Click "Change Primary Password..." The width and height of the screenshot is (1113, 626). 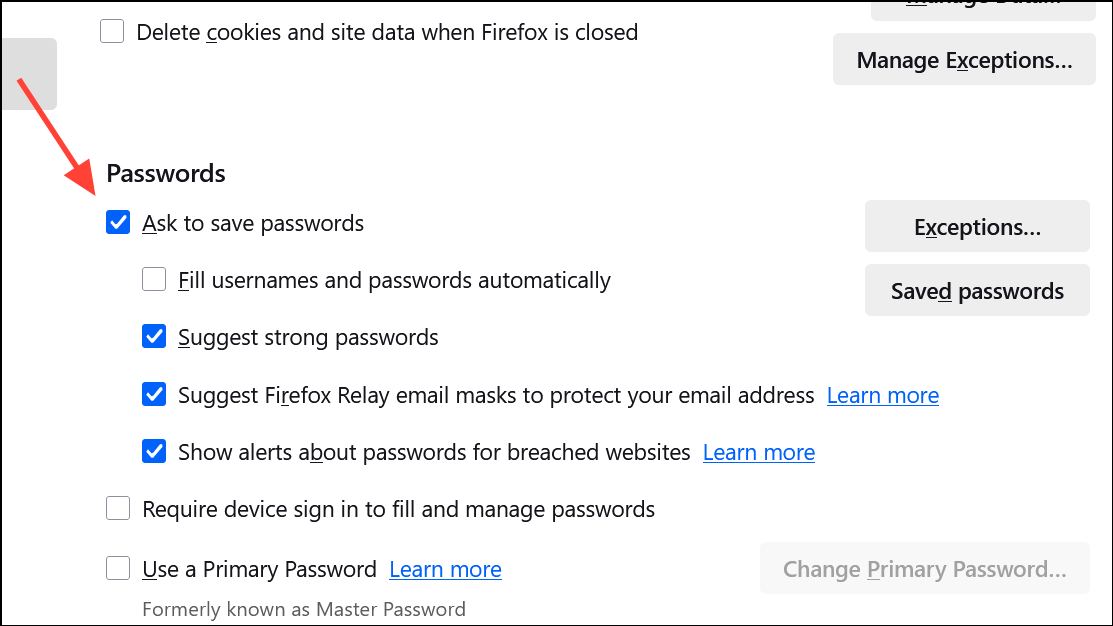924,568
